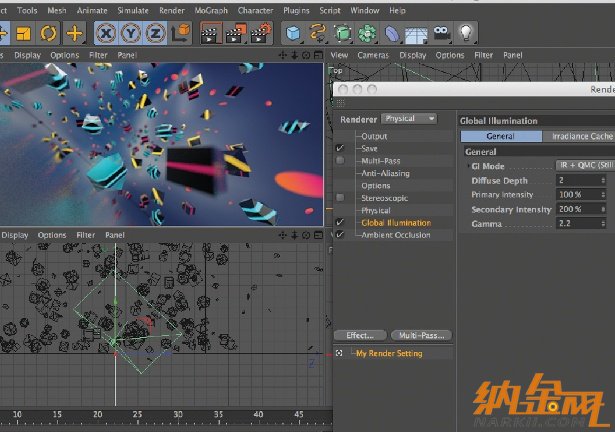The height and width of the screenshot is (432, 615).
Task: Click the yellow plus last-tool icon
Action: [74, 33]
